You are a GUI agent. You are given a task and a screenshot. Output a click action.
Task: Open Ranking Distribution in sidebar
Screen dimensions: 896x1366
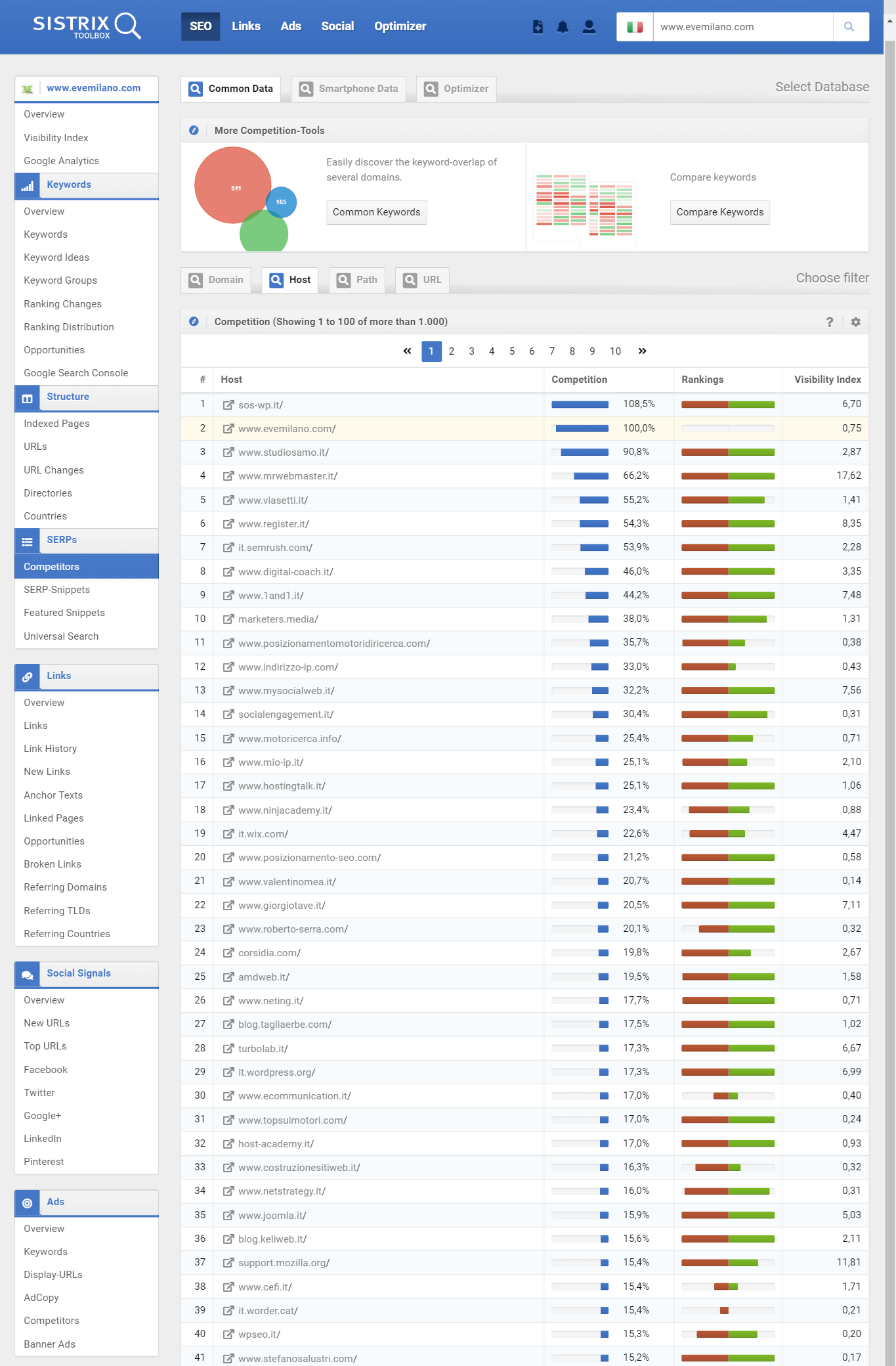coord(69,327)
